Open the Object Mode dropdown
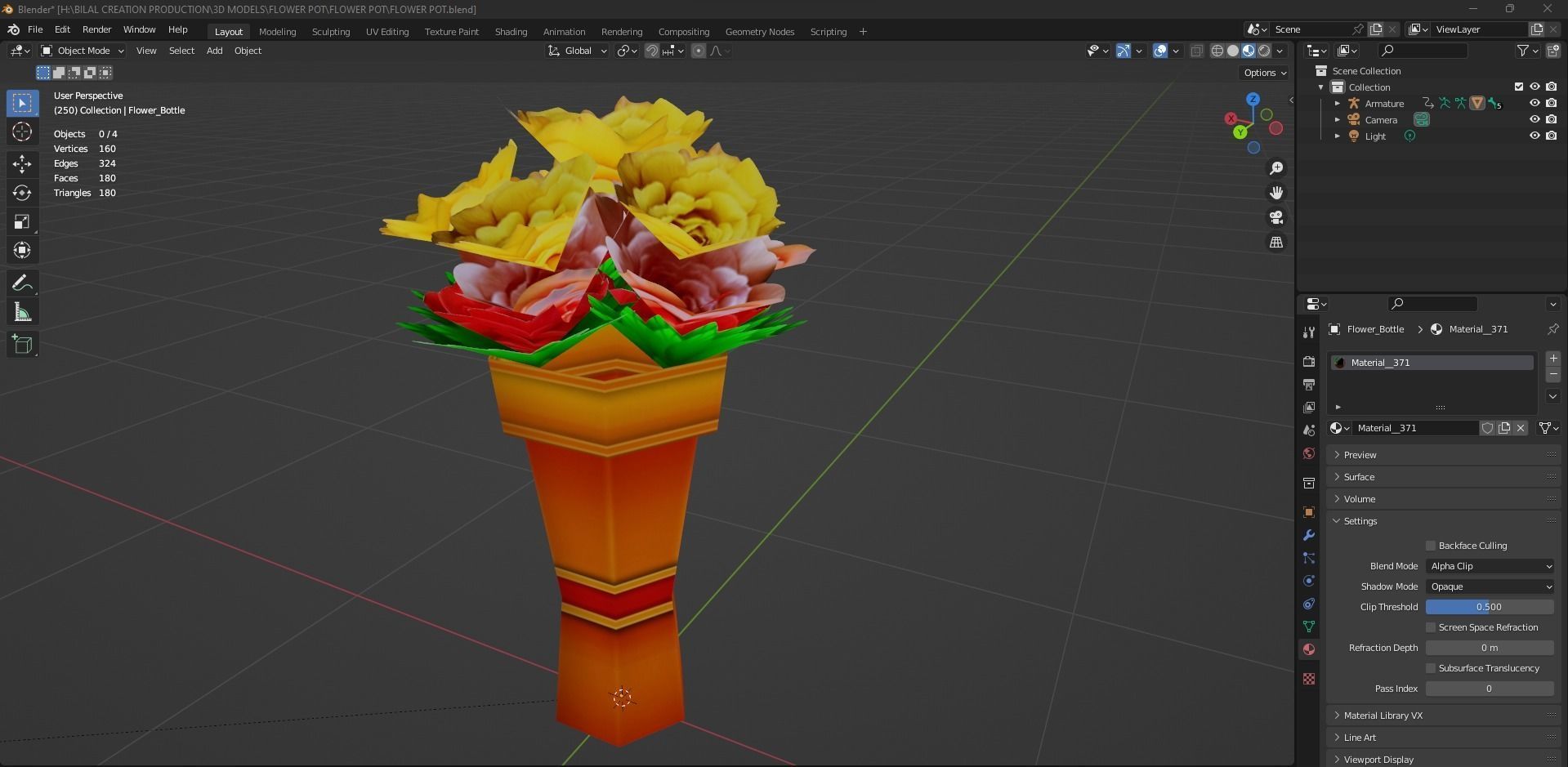This screenshot has width=1568, height=767. point(82,51)
